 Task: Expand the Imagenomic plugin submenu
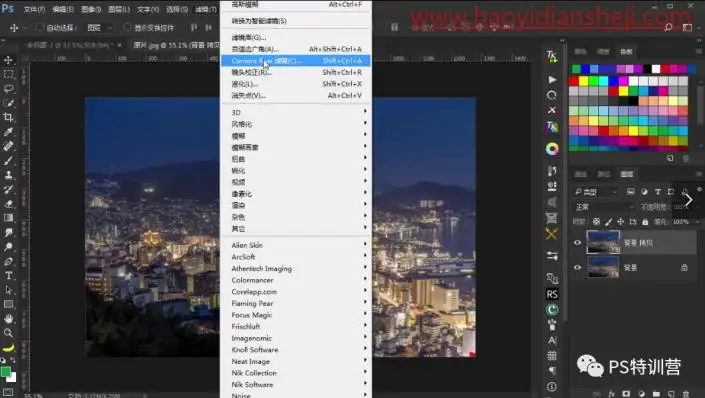click(x=296, y=338)
